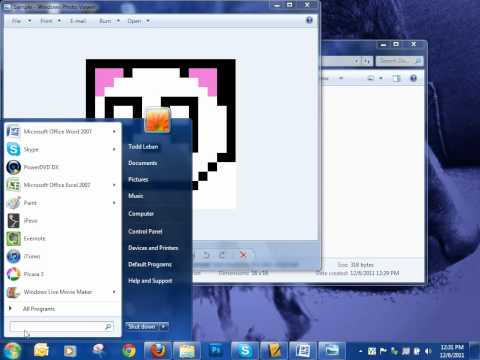Screen dimensions: 480x360
Task: Open PowerDVD DX in Start menu
Action: (62, 167)
